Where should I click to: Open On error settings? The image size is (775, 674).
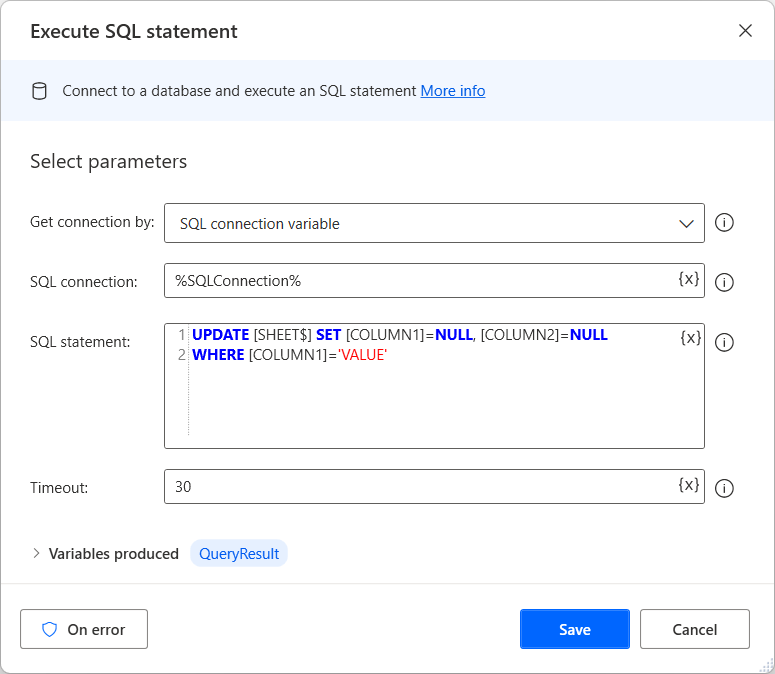84,629
